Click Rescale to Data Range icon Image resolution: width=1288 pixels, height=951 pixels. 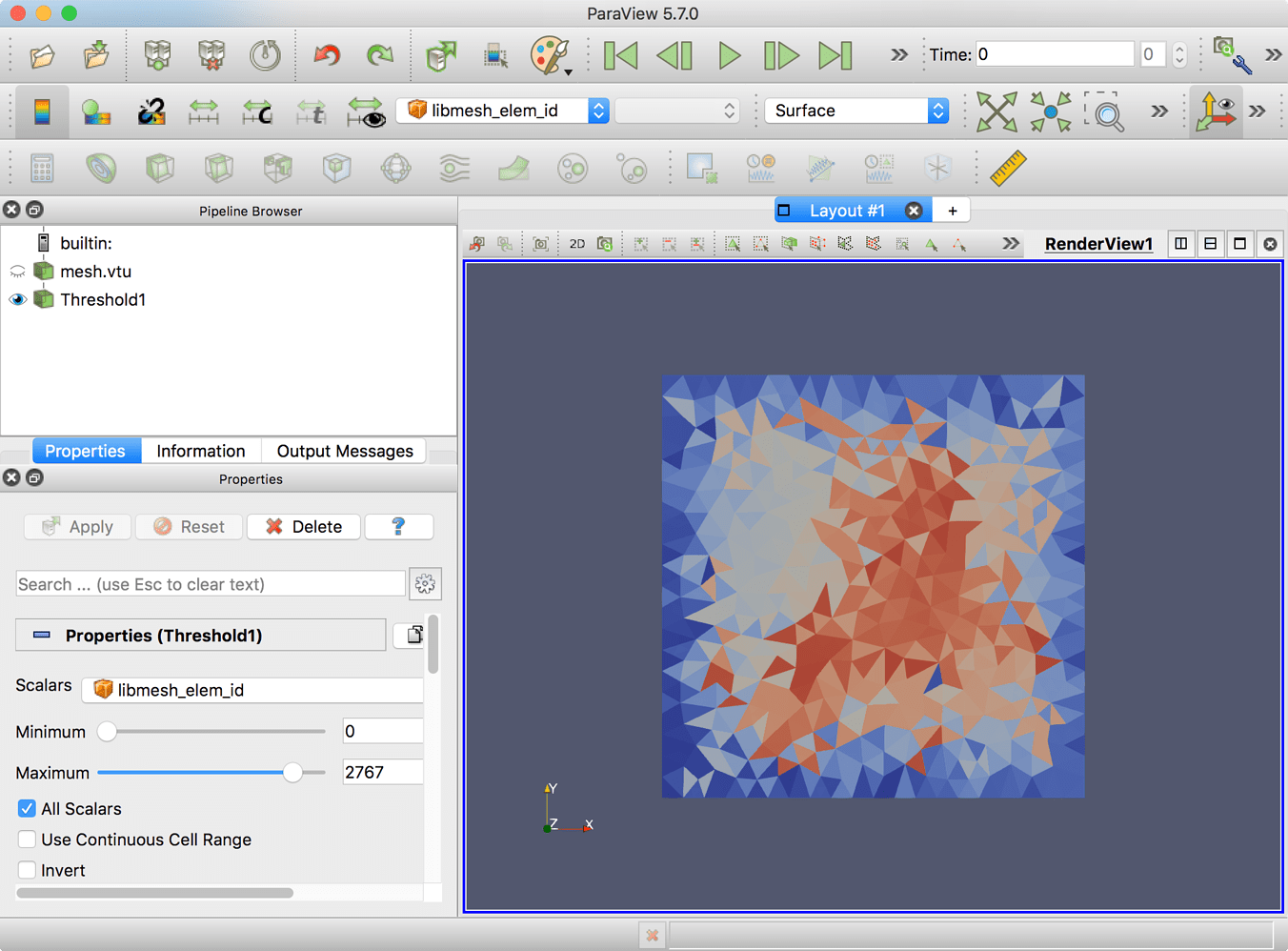point(203,112)
